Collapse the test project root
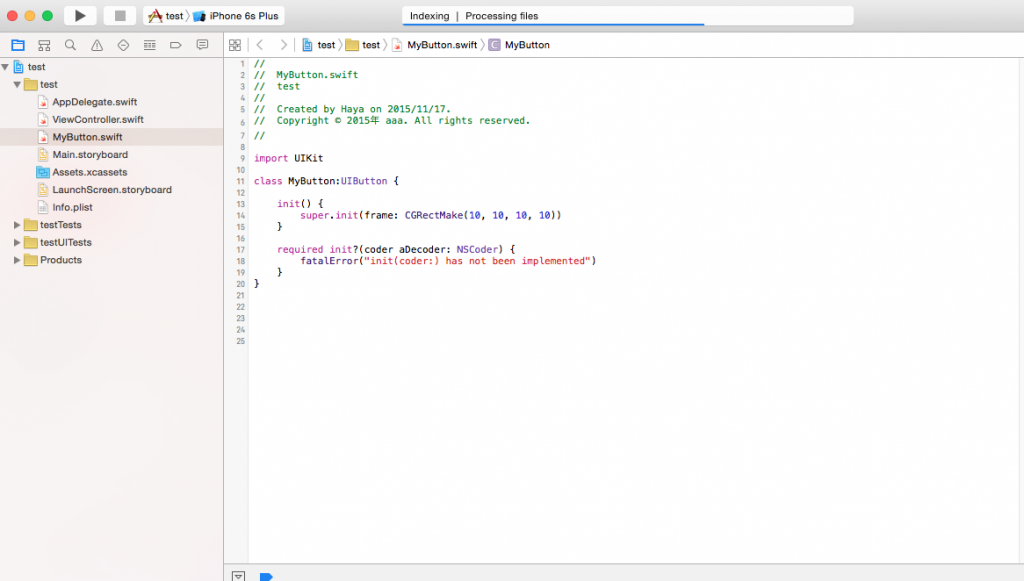The image size is (1024, 581). (6, 67)
